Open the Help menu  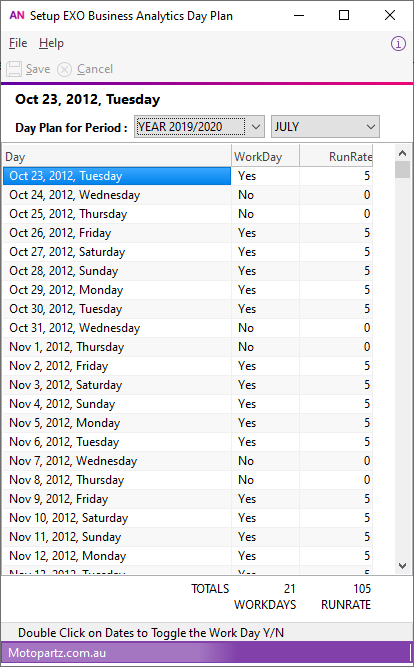tap(51, 43)
